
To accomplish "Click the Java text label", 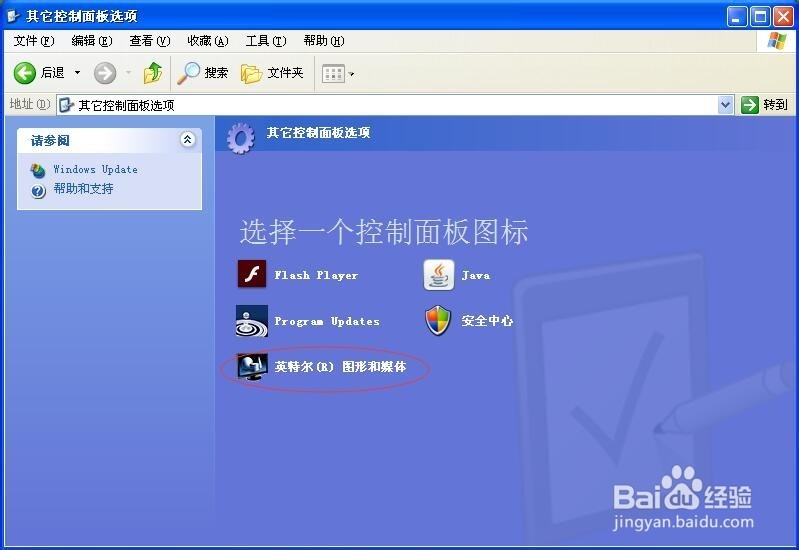I will (476, 275).
